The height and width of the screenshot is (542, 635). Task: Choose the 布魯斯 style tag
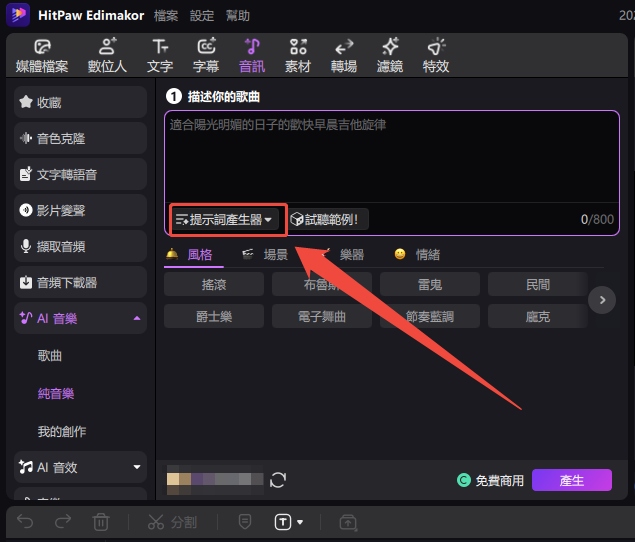point(322,284)
